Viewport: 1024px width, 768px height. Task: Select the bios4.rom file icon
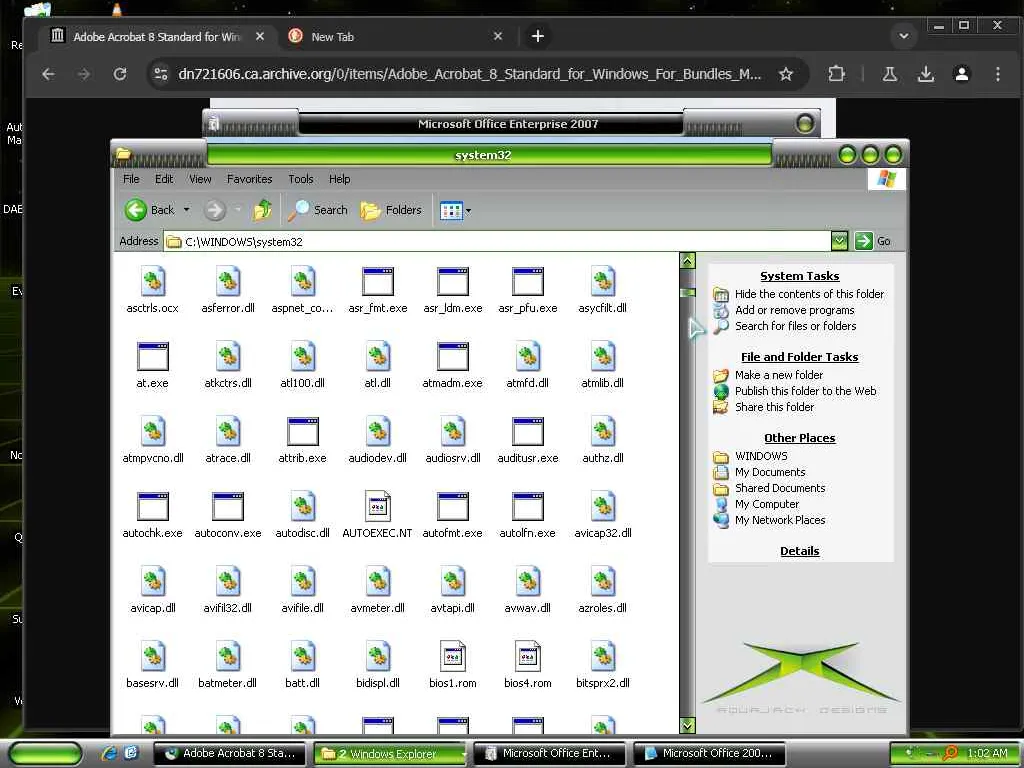(x=528, y=656)
